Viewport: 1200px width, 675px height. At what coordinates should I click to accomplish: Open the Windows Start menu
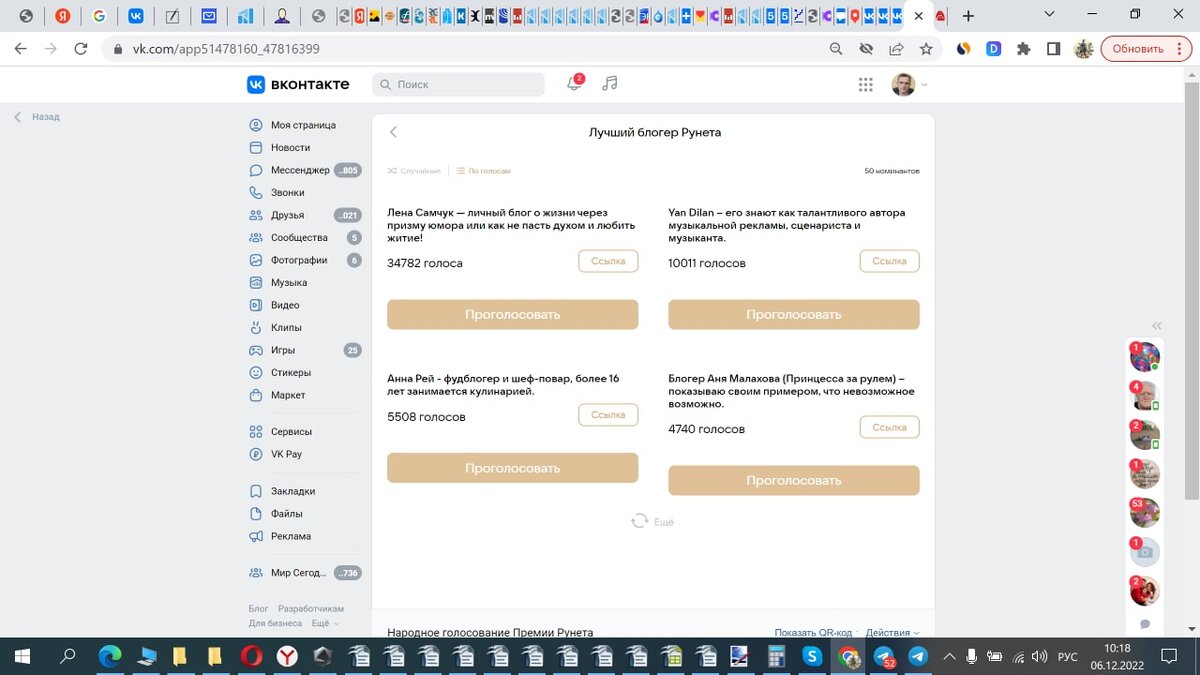22,657
